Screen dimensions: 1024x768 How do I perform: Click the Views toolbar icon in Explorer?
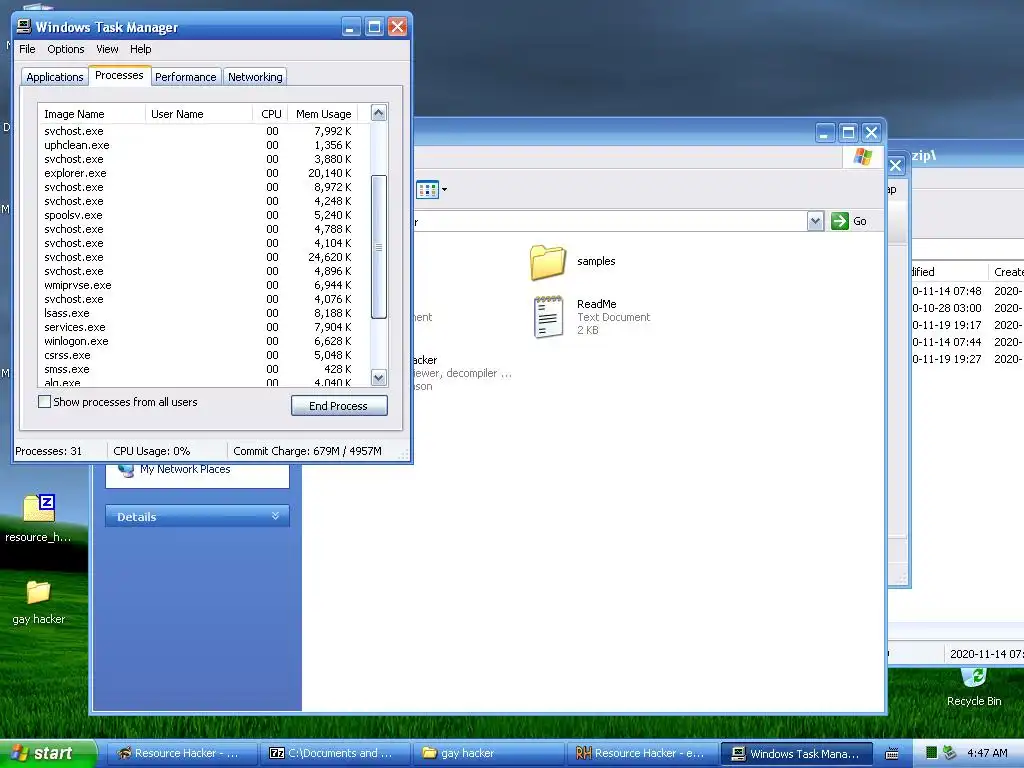[x=427, y=190]
